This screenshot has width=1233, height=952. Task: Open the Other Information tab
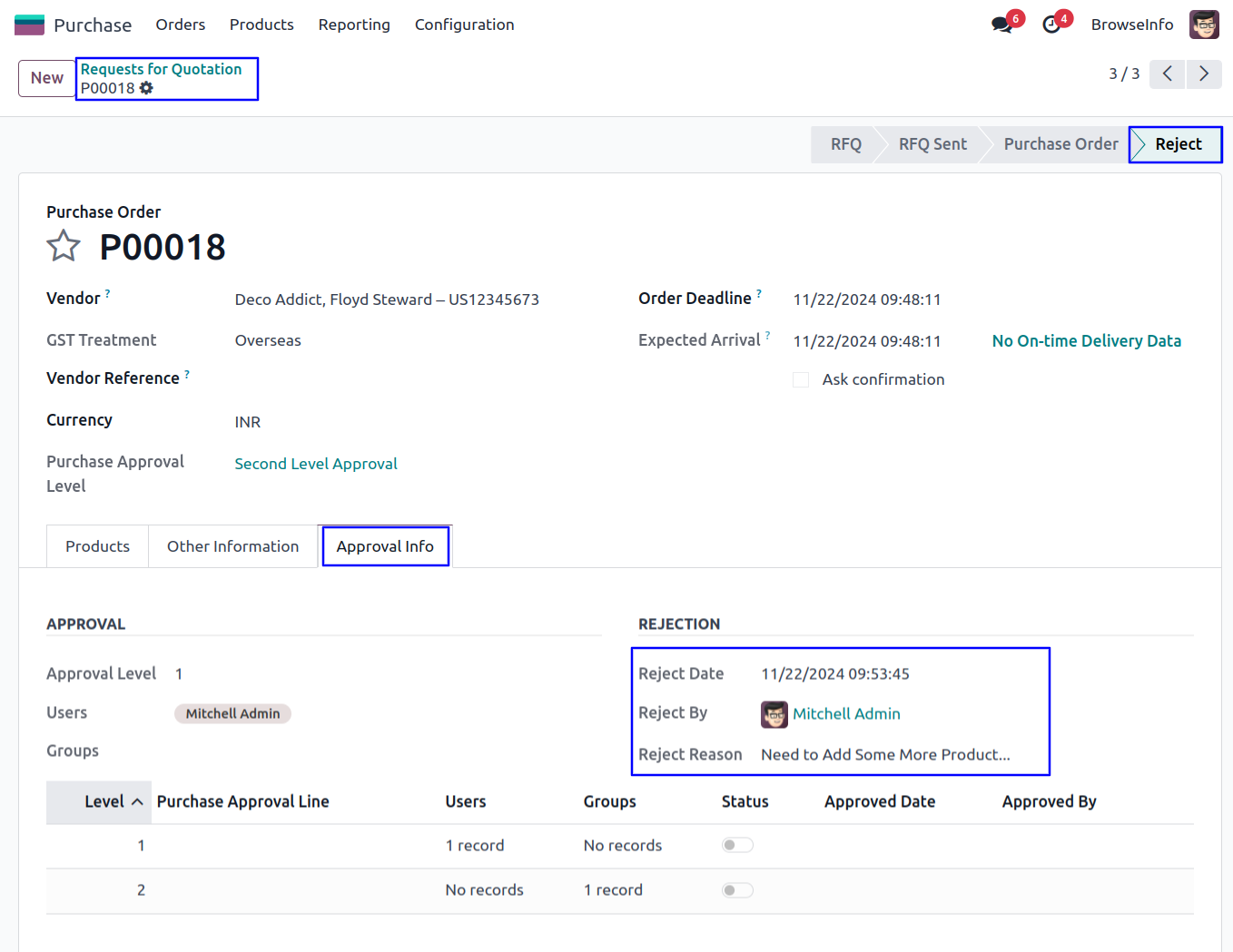pos(232,546)
